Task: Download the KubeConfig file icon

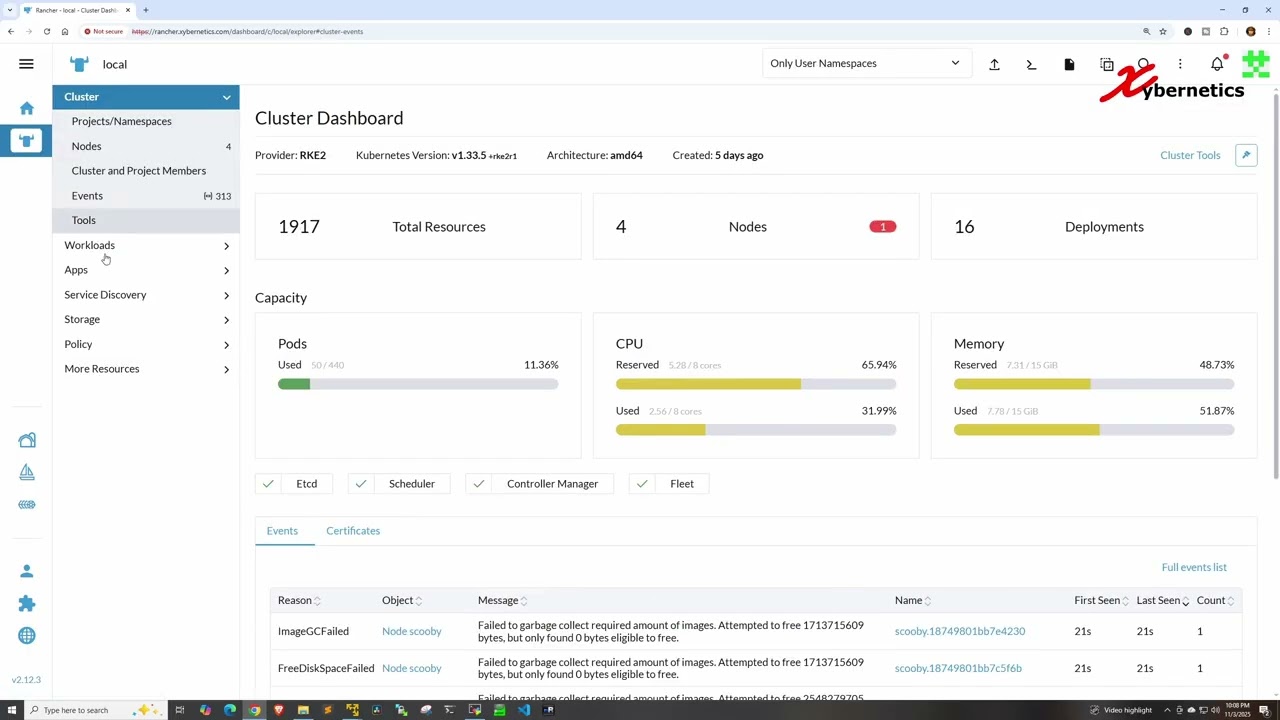Action: [x=1069, y=64]
